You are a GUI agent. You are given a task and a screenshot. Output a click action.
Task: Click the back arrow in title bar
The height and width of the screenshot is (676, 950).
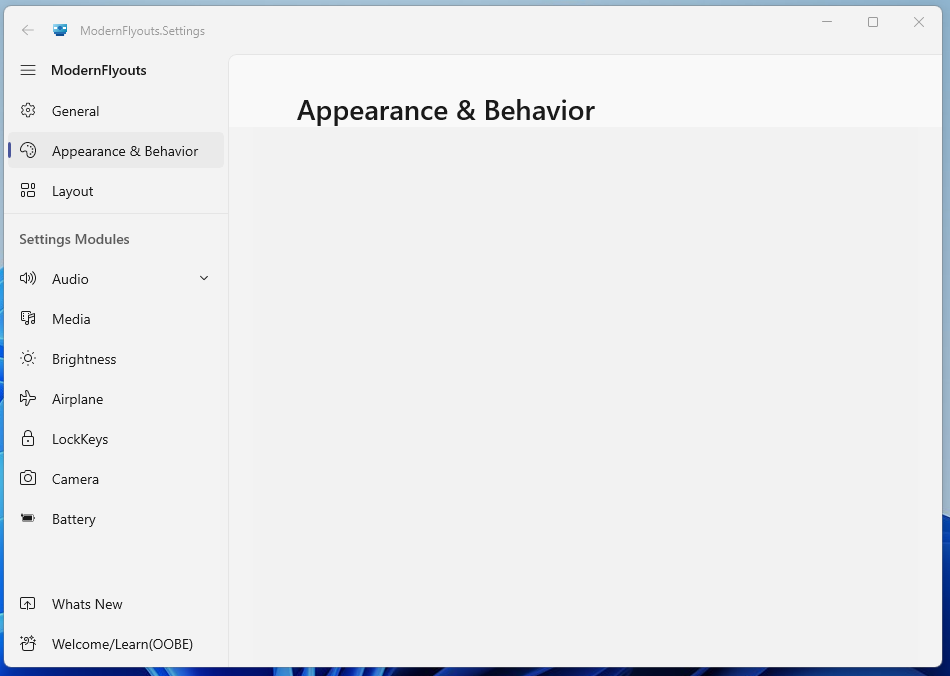pyautogui.click(x=27, y=30)
